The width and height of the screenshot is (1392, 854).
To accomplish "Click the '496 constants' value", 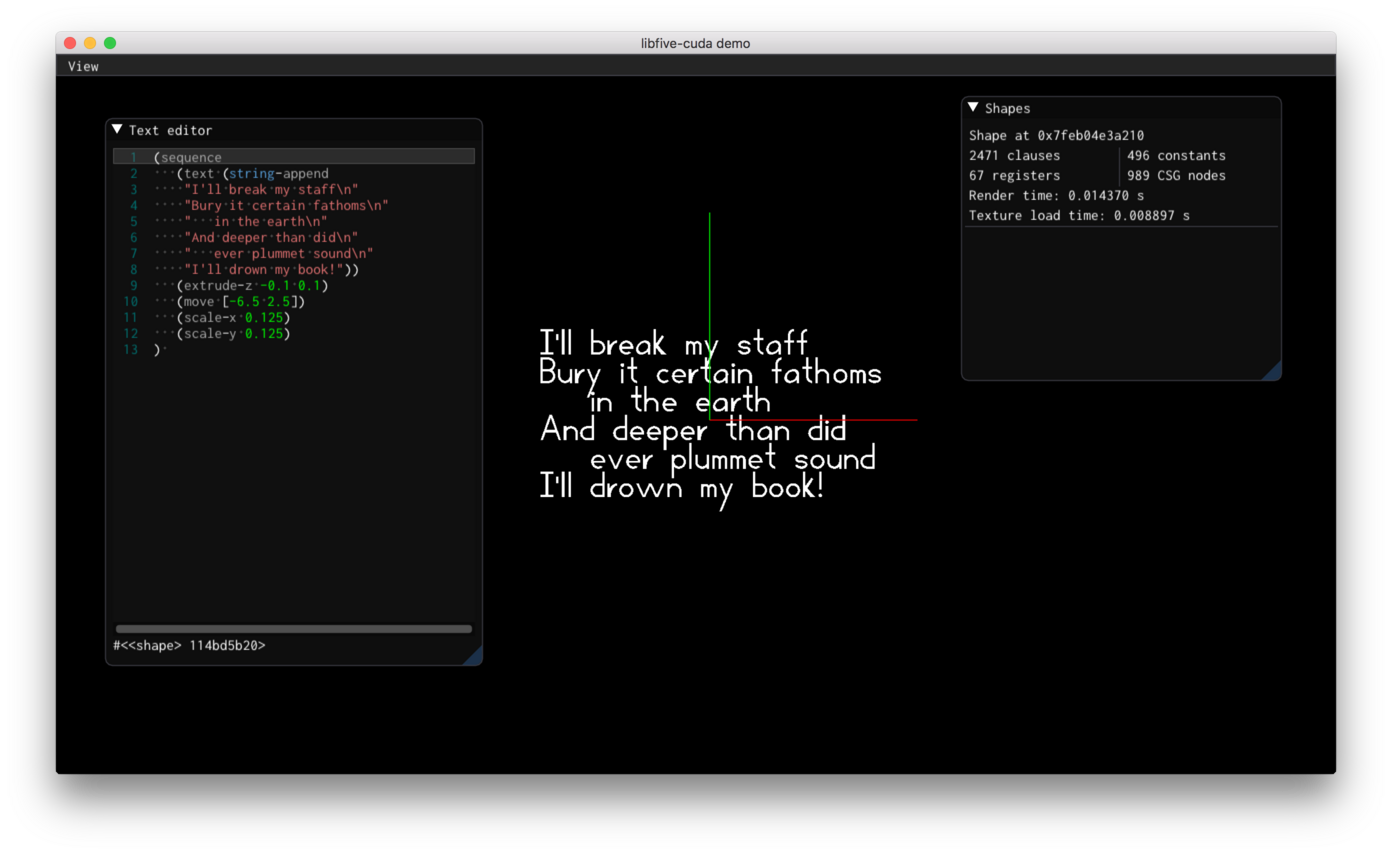I will (x=1176, y=155).
